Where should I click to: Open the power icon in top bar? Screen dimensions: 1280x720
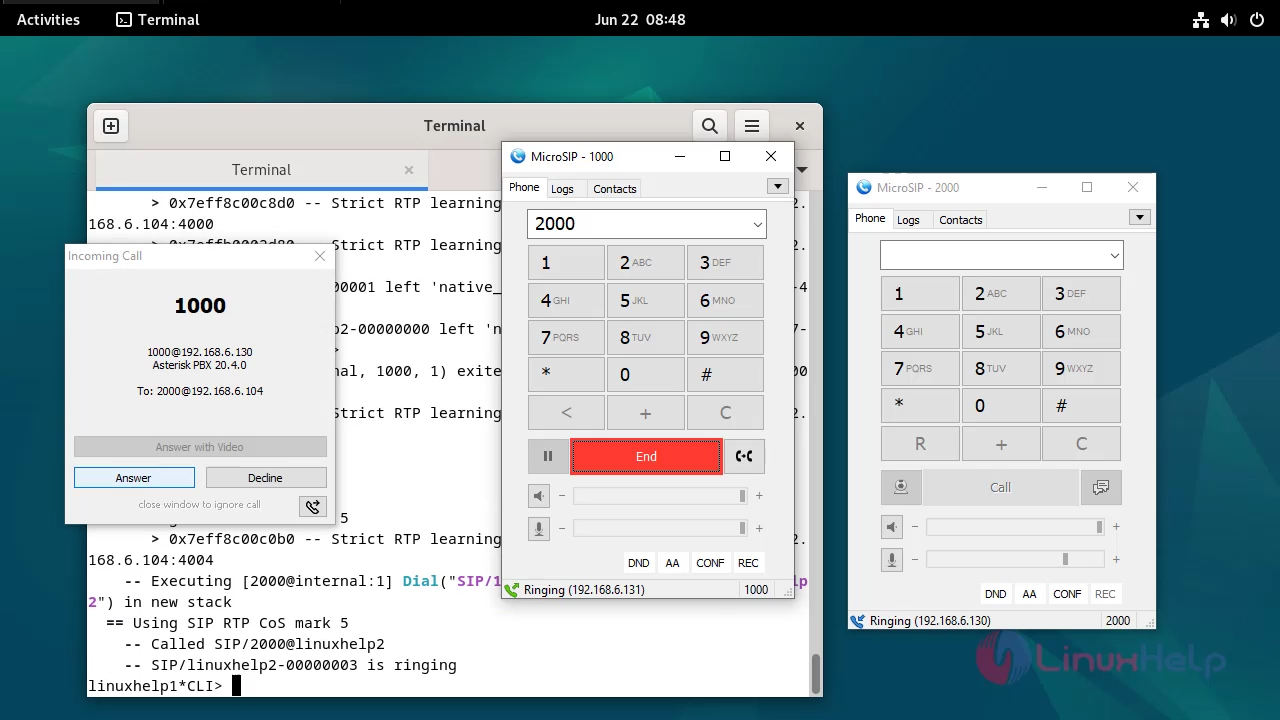pos(1257,19)
